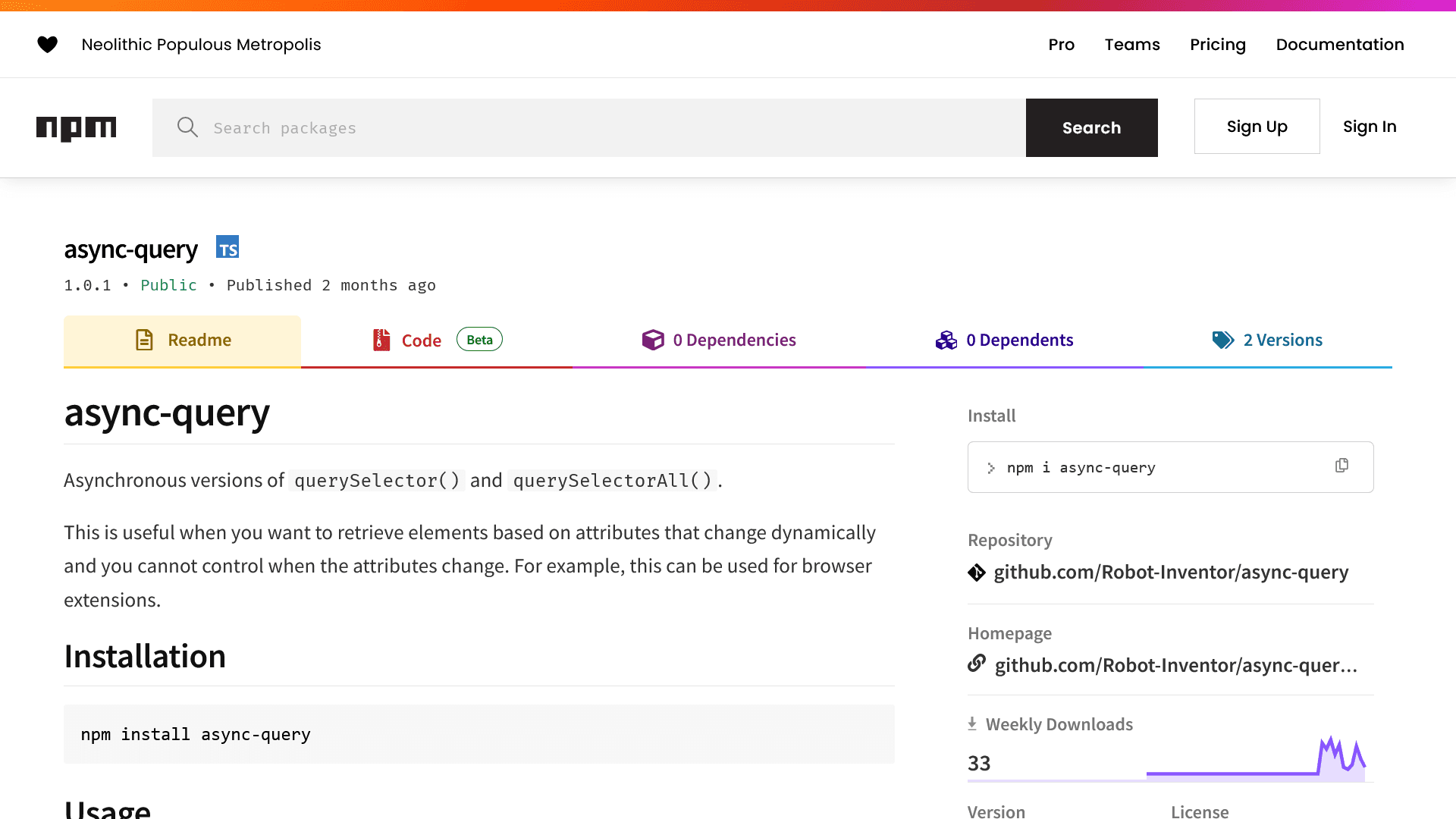Image resolution: width=1456 pixels, height=819 pixels.
Task: Open the Pro menu link
Action: pos(1061,45)
